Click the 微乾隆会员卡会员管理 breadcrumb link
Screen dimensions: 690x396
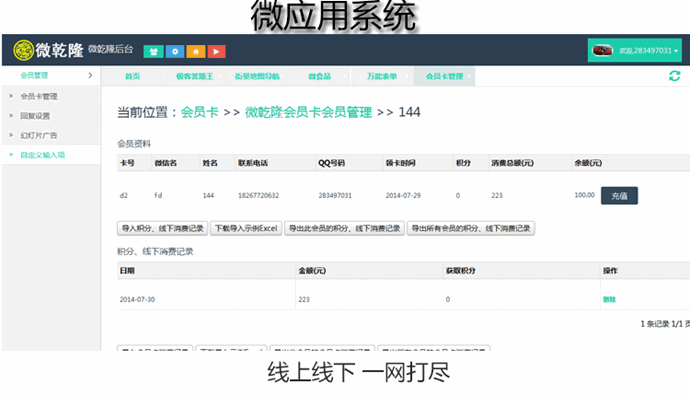(x=308, y=112)
